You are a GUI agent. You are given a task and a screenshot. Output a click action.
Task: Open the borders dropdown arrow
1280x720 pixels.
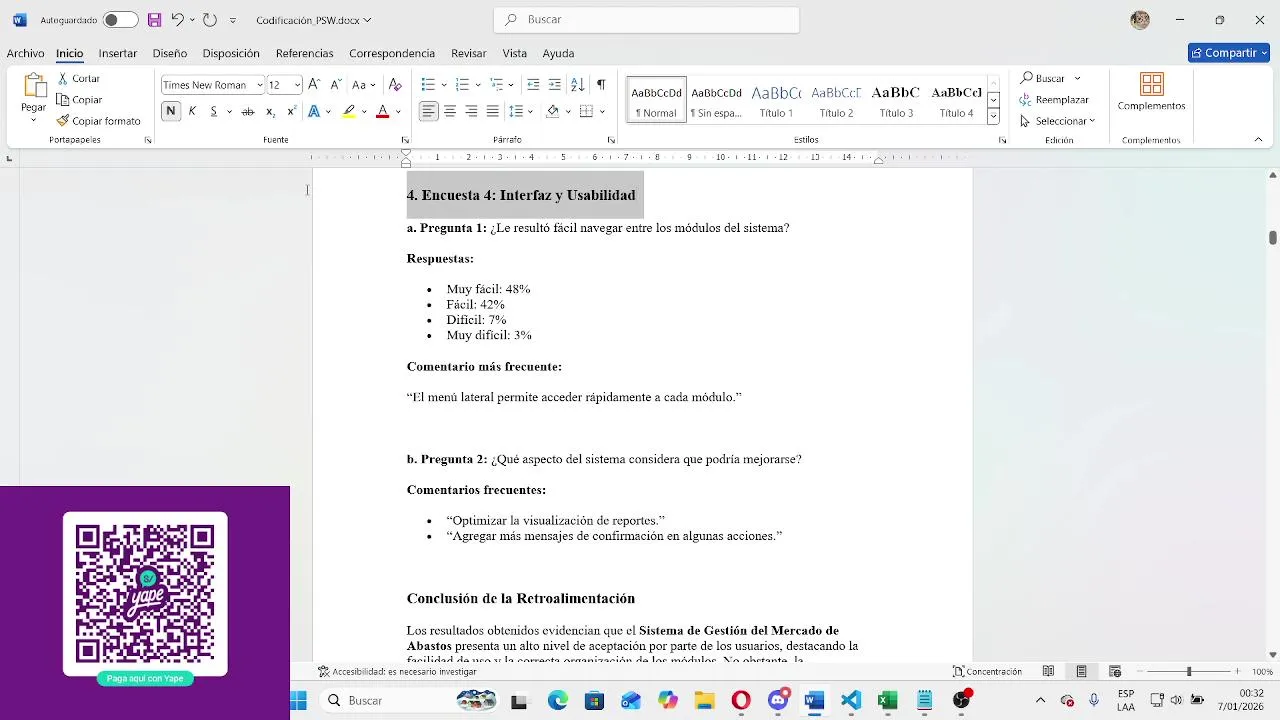(x=603, y=111)
